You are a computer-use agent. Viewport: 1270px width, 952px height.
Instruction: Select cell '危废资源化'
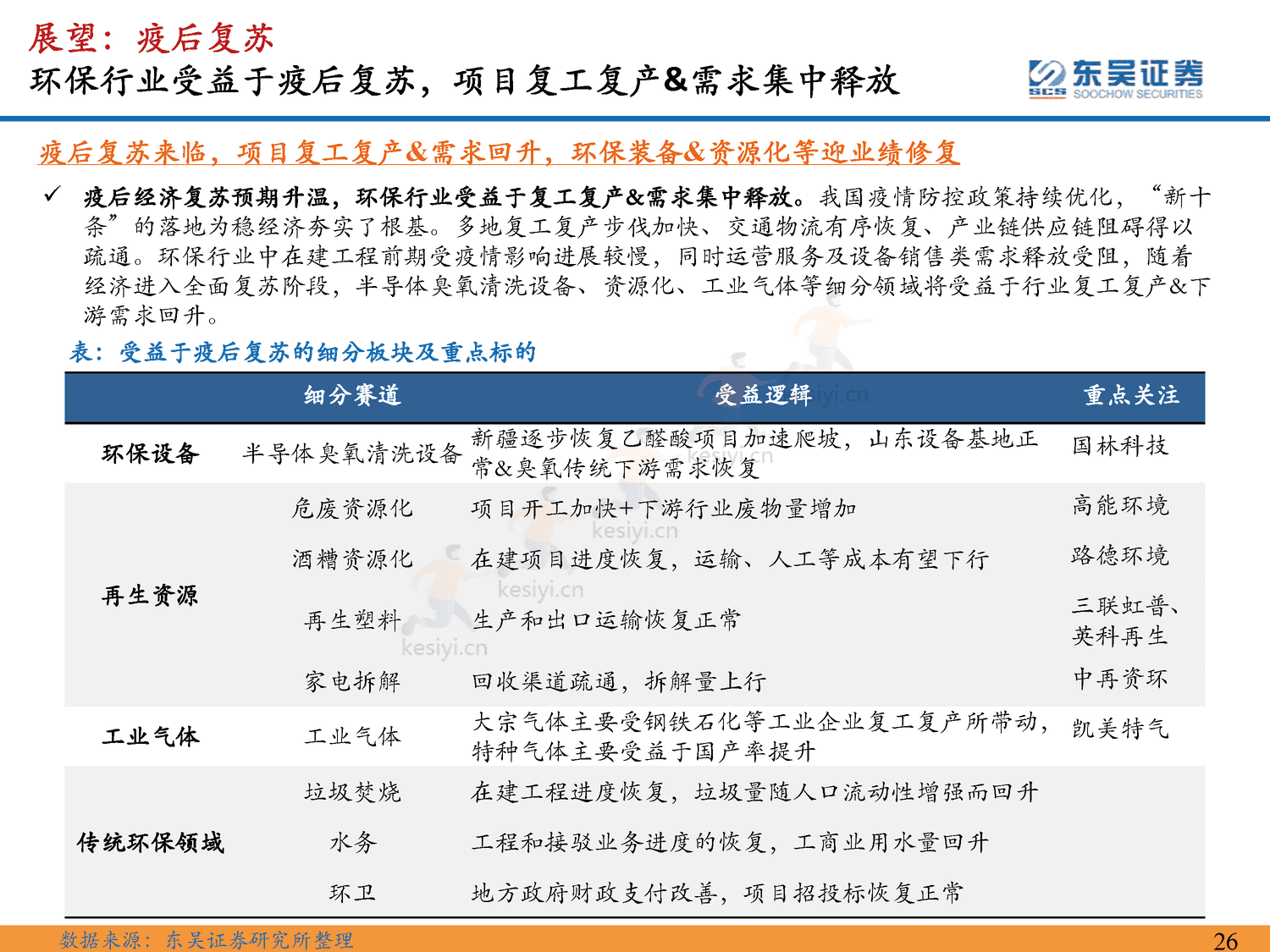[352, 508]
